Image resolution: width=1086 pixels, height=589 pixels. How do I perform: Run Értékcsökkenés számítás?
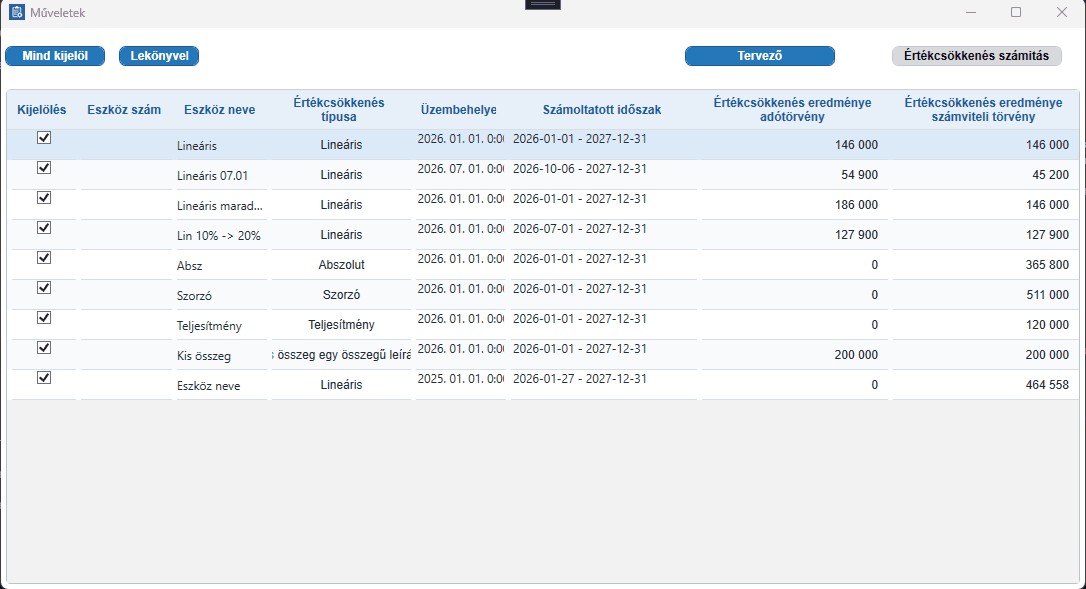click(977, 56)
